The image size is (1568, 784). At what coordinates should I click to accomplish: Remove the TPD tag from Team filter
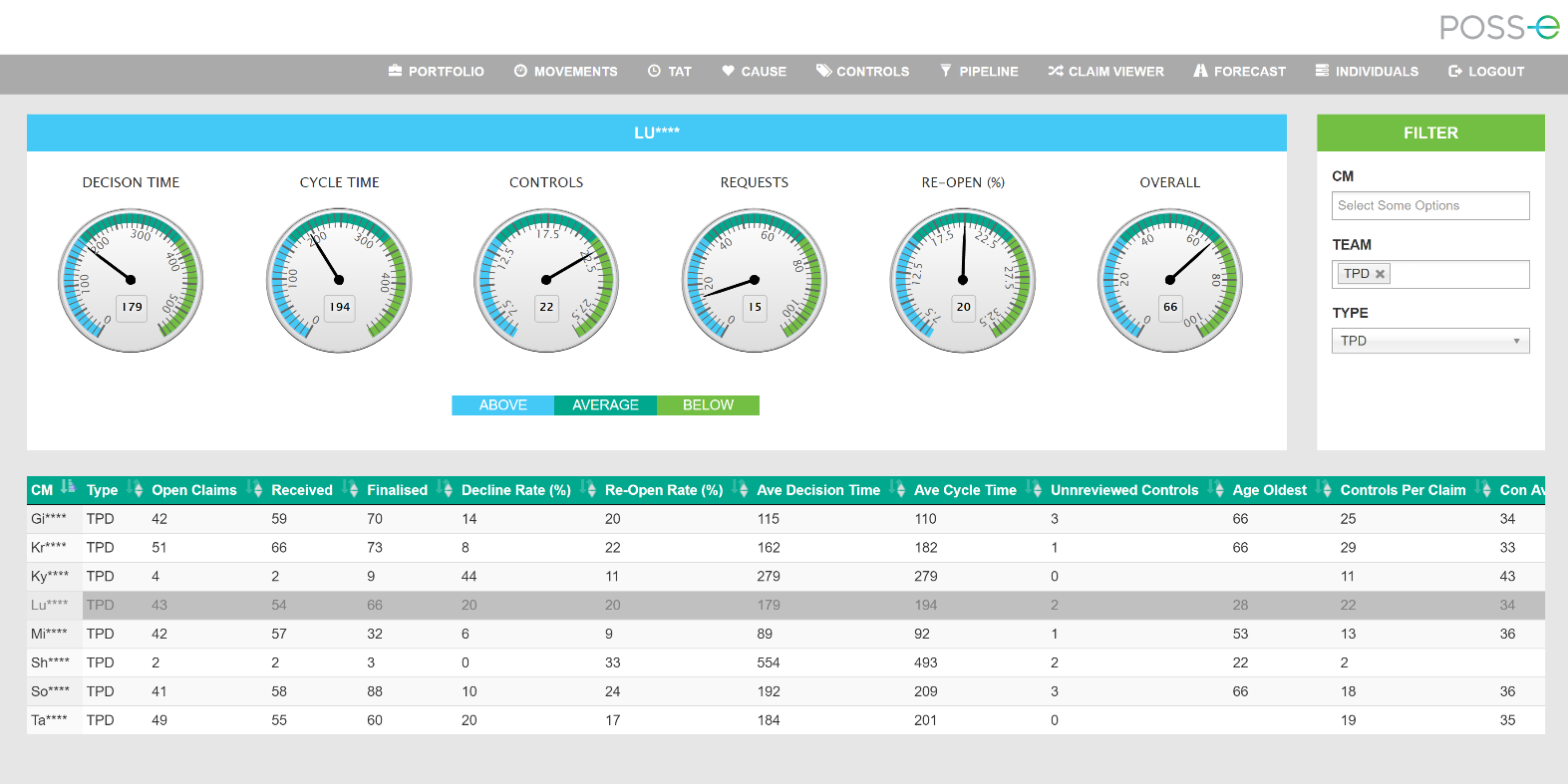[x=1381, y=274]
